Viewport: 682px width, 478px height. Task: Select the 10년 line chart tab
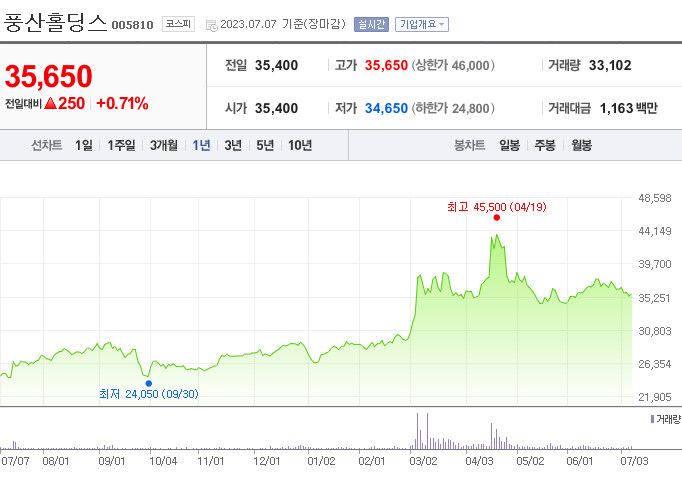click(x=300, y=145)
